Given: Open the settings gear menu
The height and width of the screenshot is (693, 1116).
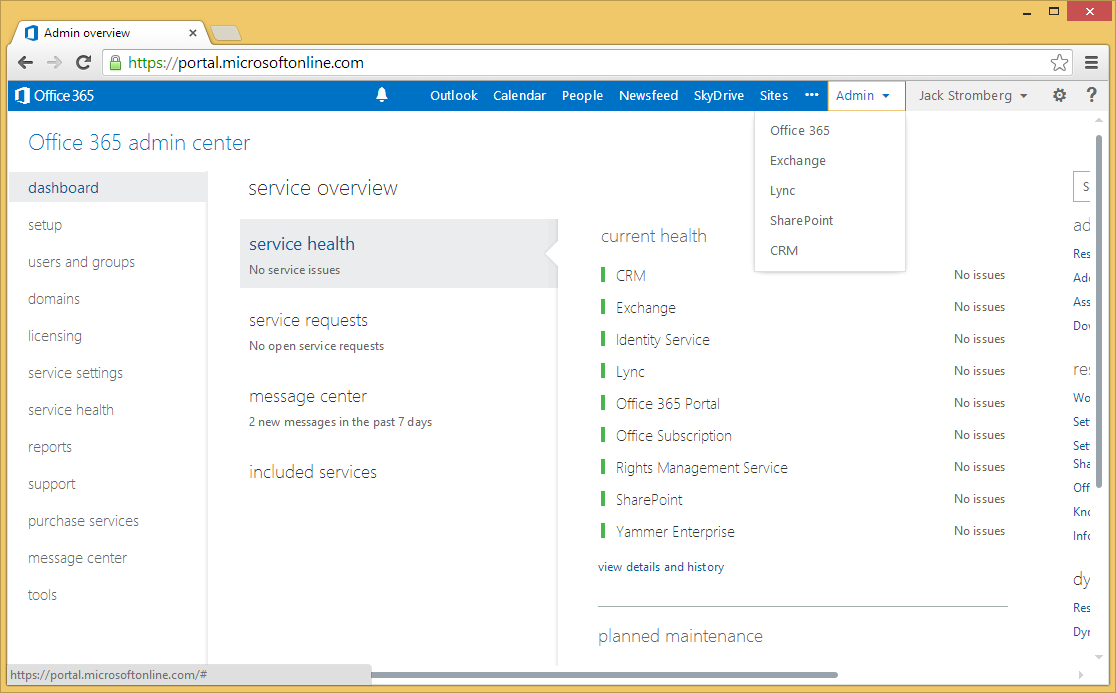Looking at the screenshot, I should (1059, 95).
